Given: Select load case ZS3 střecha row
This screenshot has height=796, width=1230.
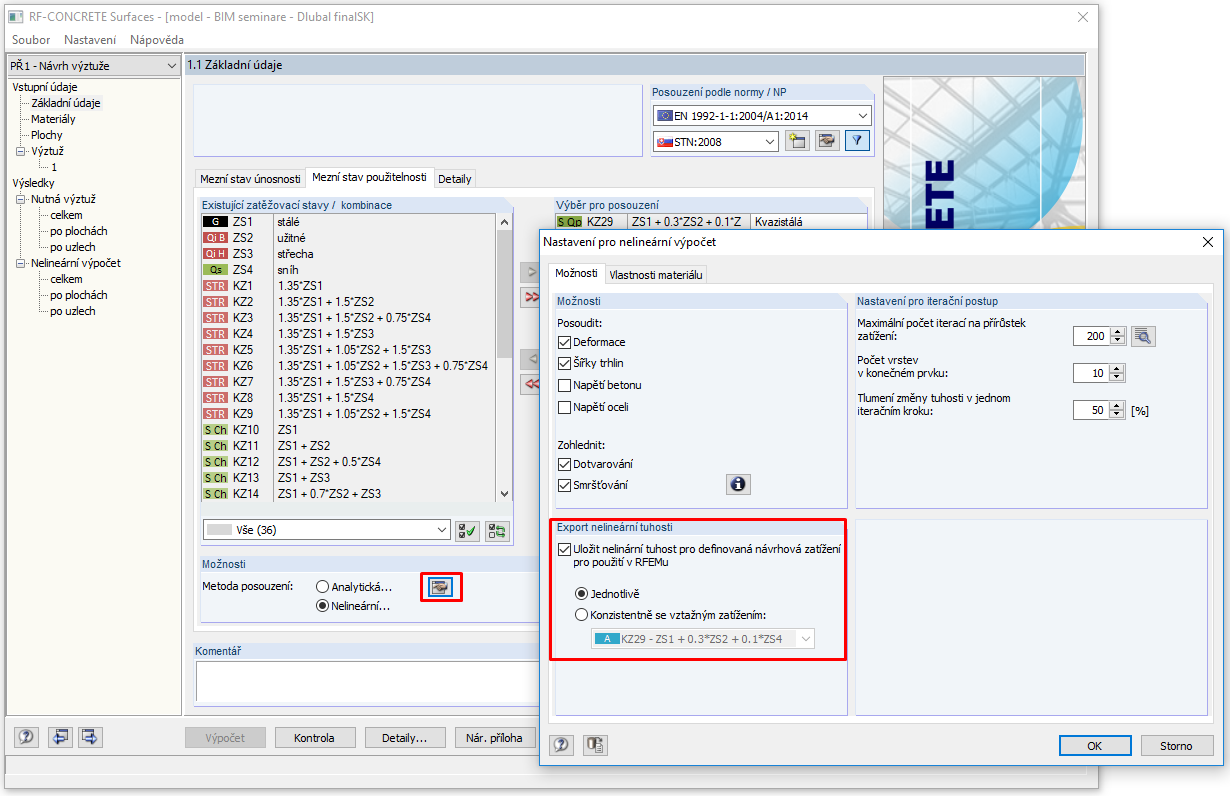Looking at the screenshot, I should 348,254.
